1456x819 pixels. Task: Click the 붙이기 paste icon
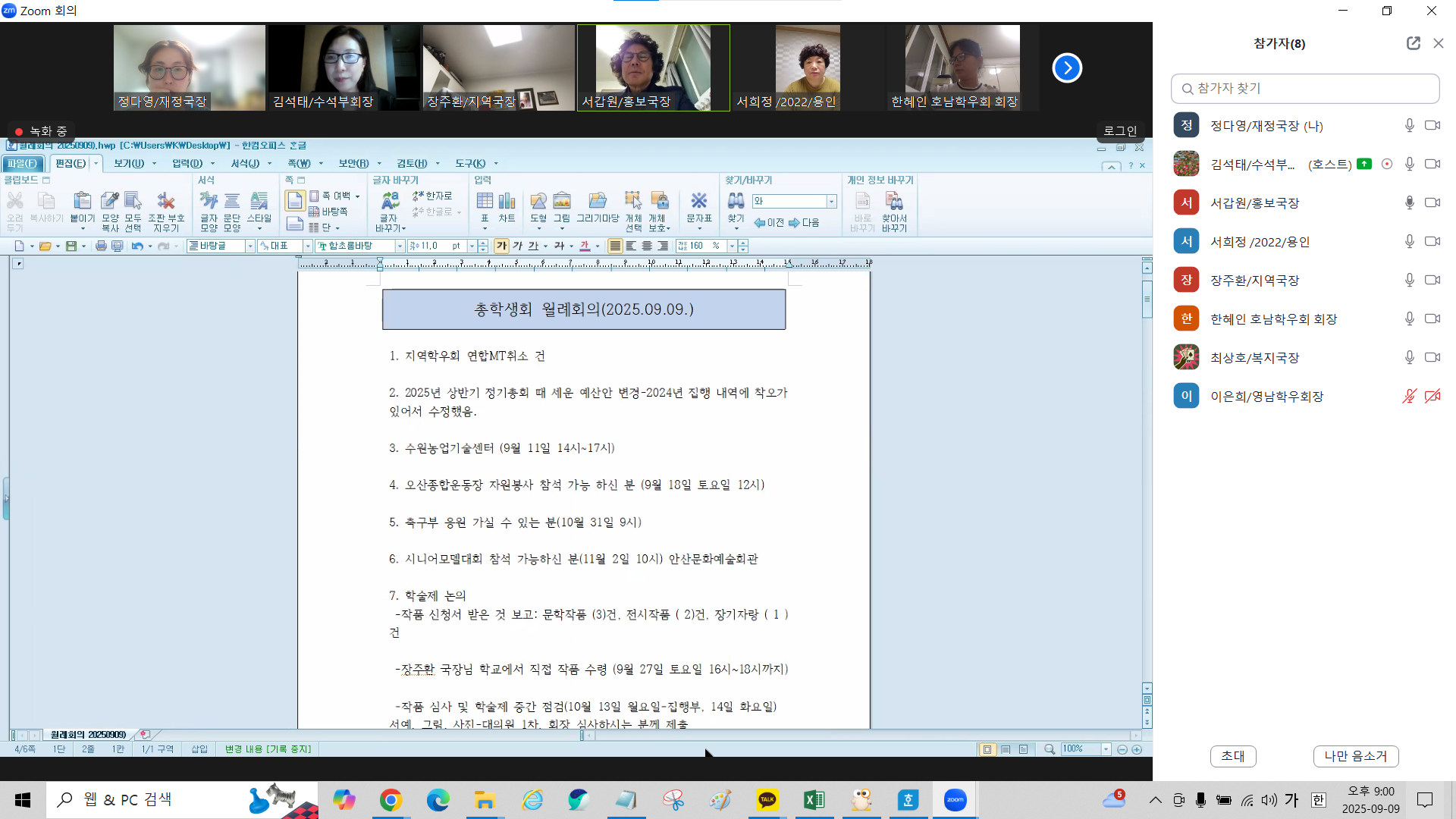(x=82, y=202)
